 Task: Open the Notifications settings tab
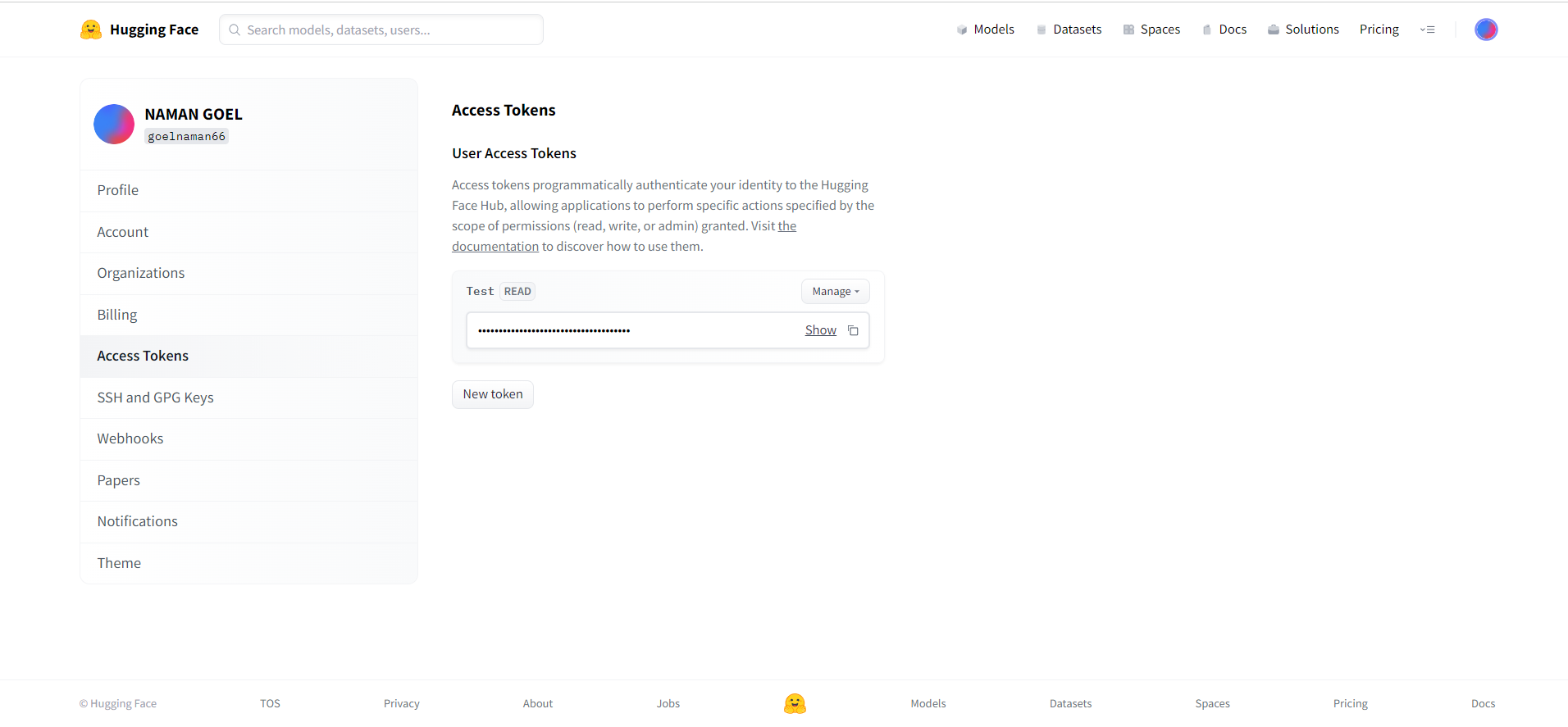249,521
